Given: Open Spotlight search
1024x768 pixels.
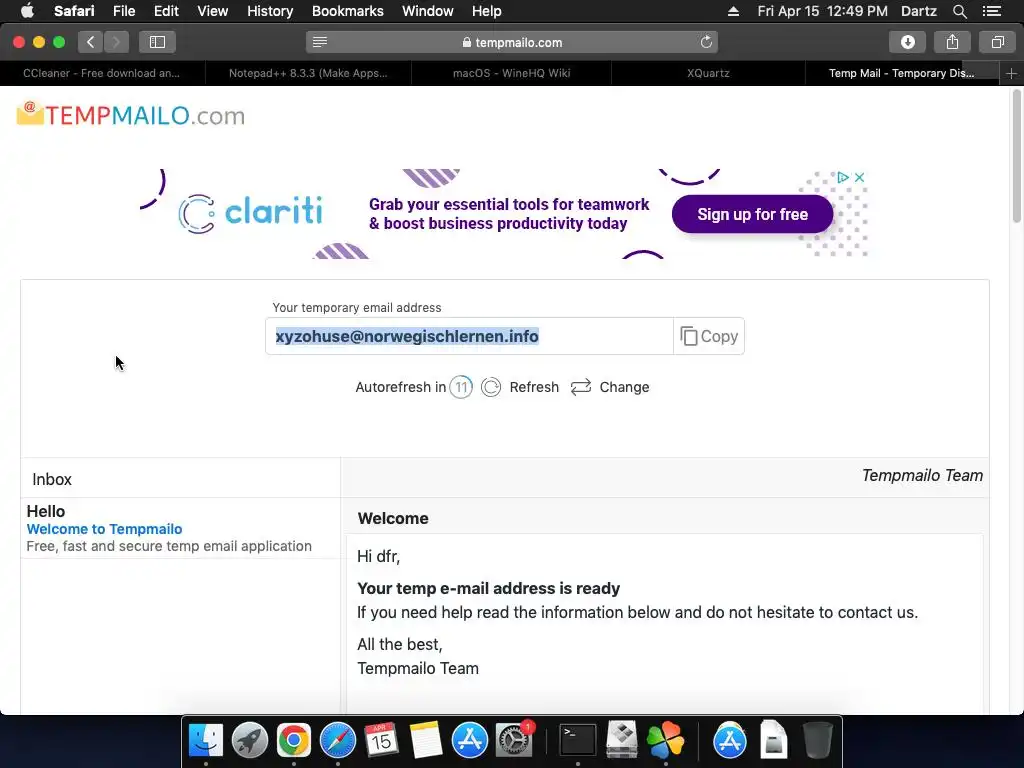Looking at the screenshot, I should (959, 11).
